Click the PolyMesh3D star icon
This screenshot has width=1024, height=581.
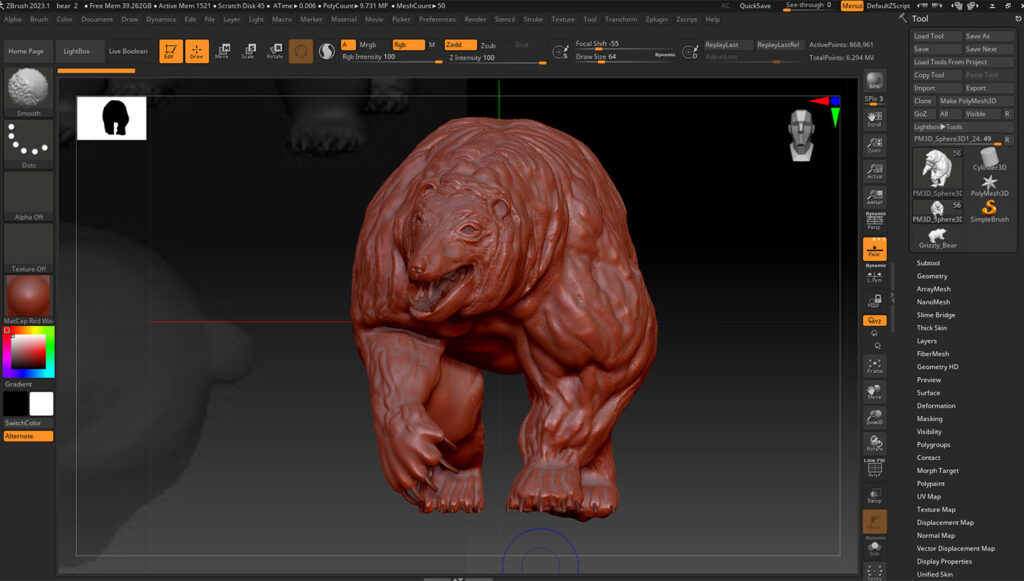click(990, 183)
